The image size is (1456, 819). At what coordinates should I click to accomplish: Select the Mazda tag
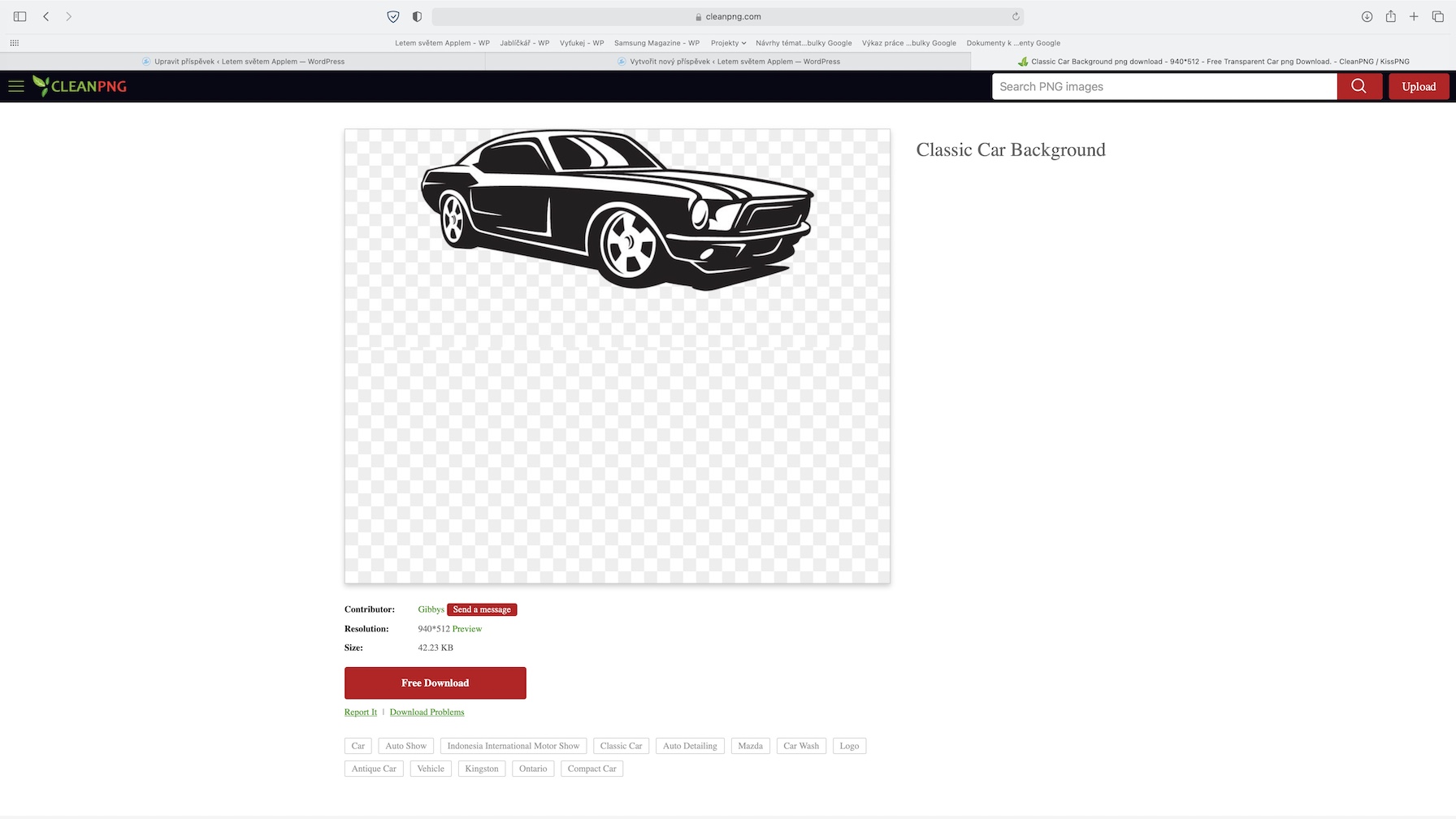751,746
